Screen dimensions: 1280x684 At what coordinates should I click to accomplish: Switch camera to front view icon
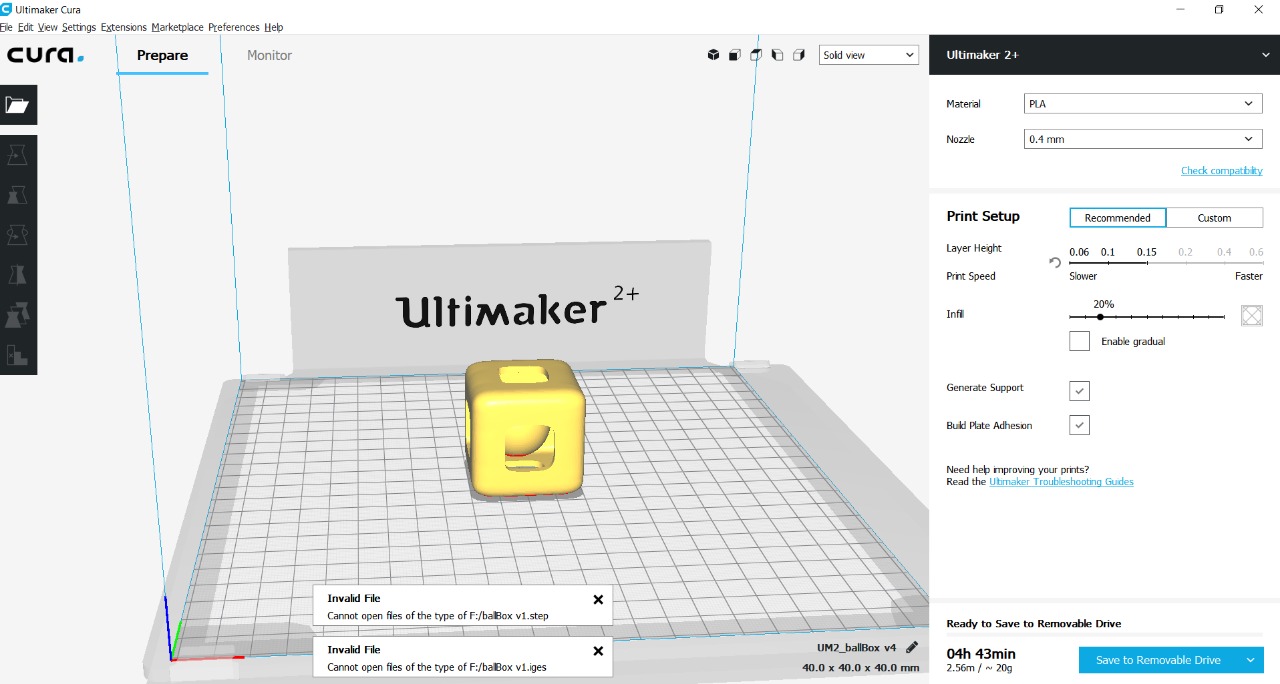(734, 55)
